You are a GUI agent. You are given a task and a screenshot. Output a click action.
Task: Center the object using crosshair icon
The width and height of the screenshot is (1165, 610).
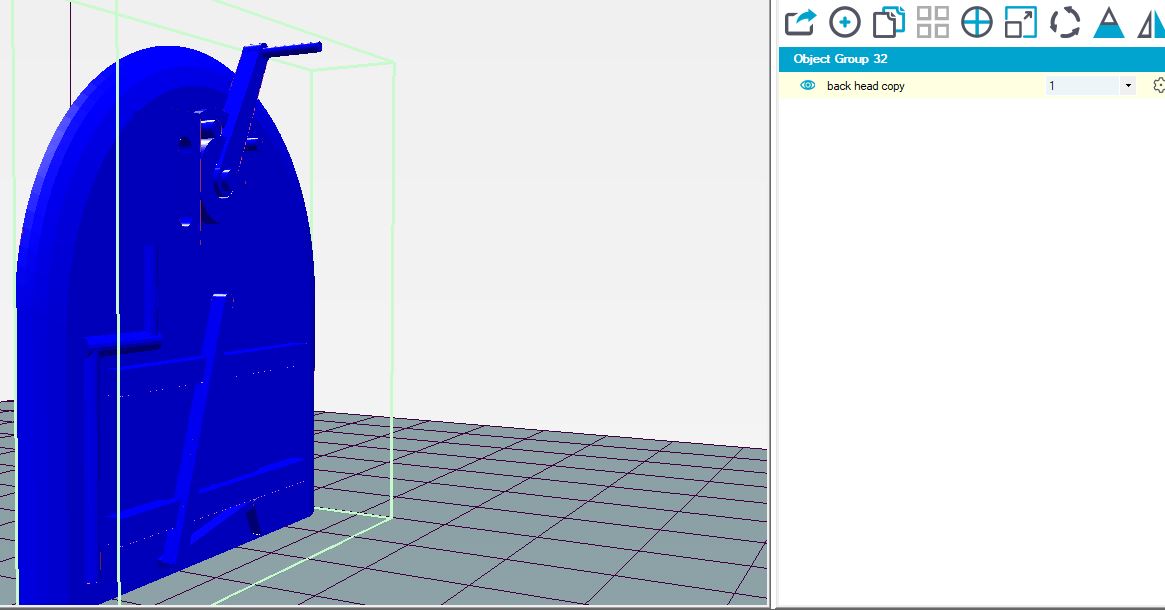[x=976, y=22]
